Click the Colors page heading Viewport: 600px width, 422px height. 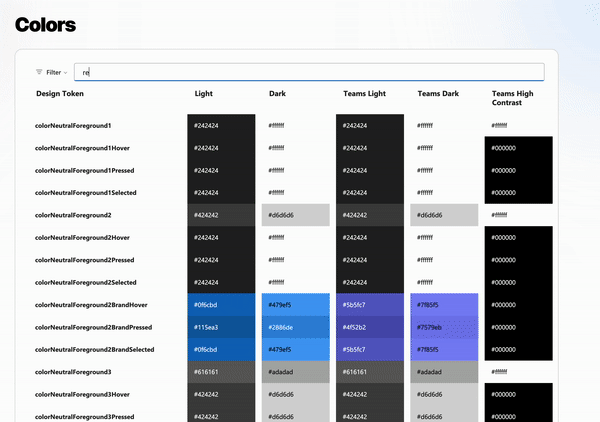[46, 25]
